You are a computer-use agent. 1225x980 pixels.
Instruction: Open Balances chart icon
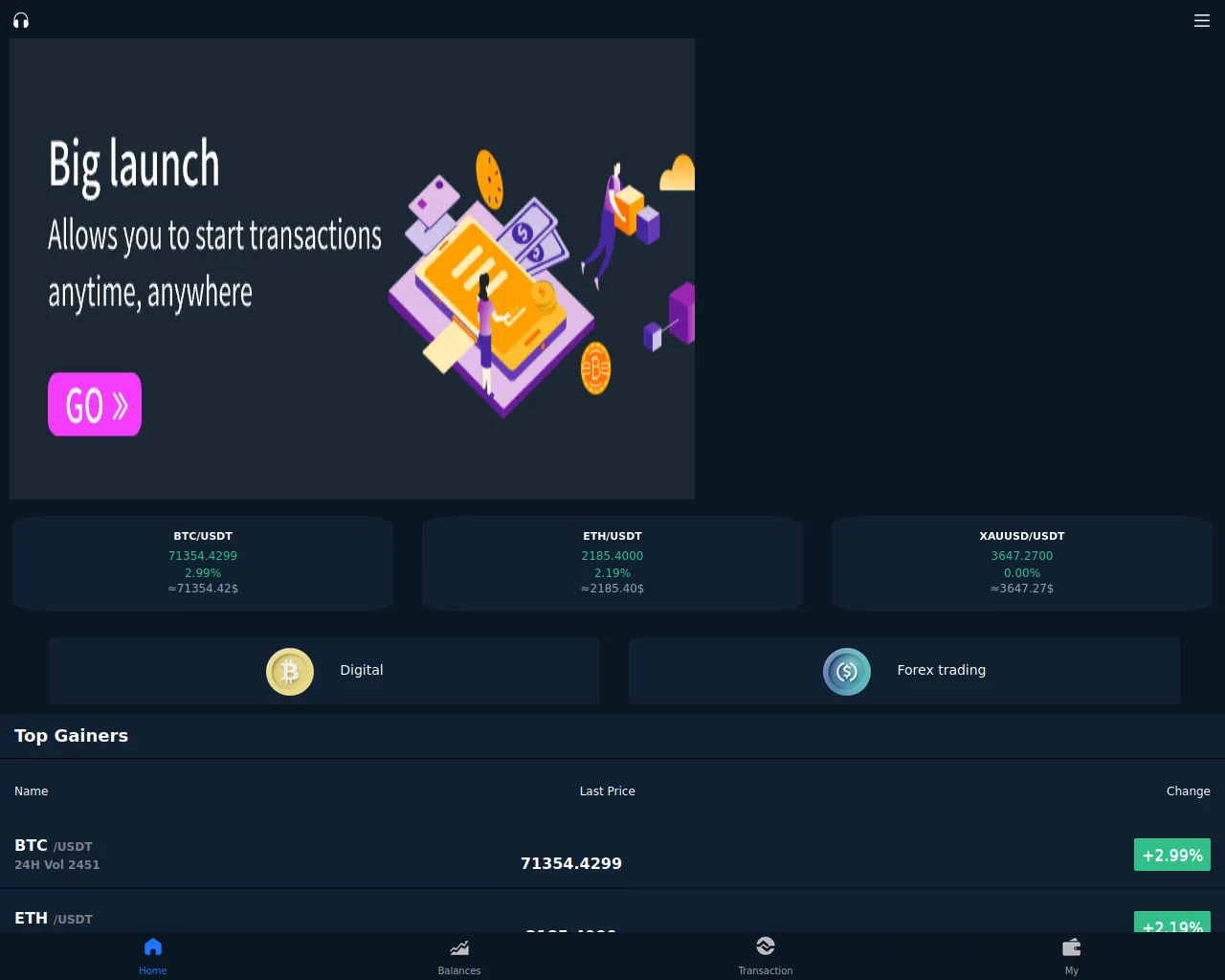(x=459, y=947)
